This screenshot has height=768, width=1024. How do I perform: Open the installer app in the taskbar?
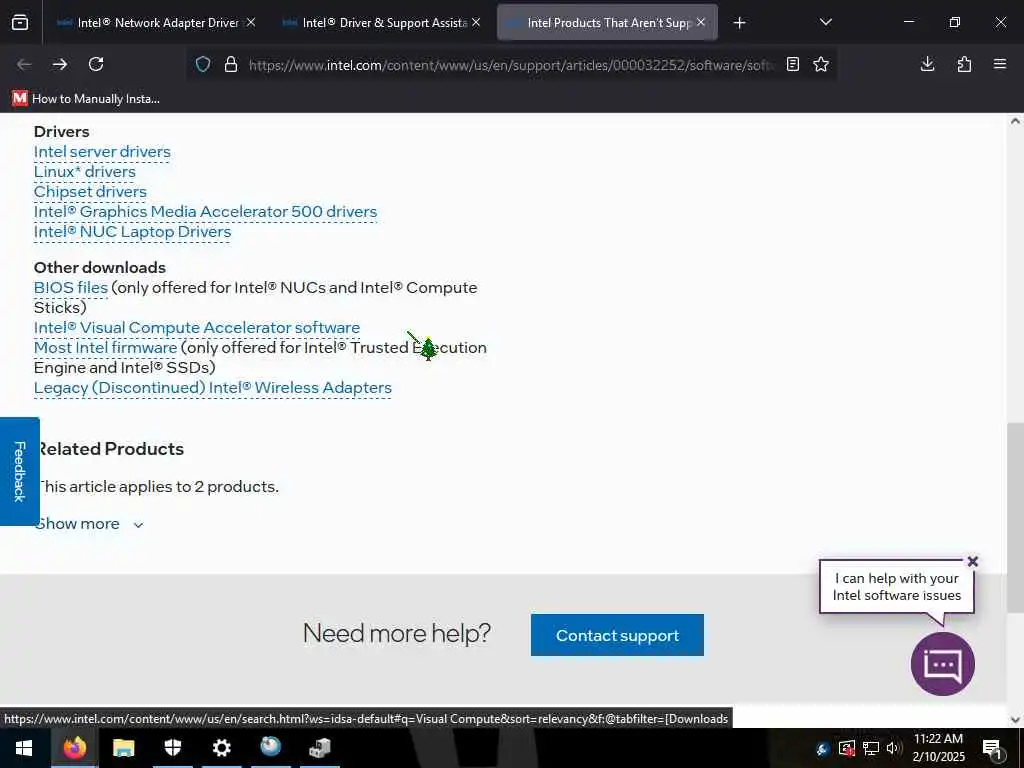320,748
